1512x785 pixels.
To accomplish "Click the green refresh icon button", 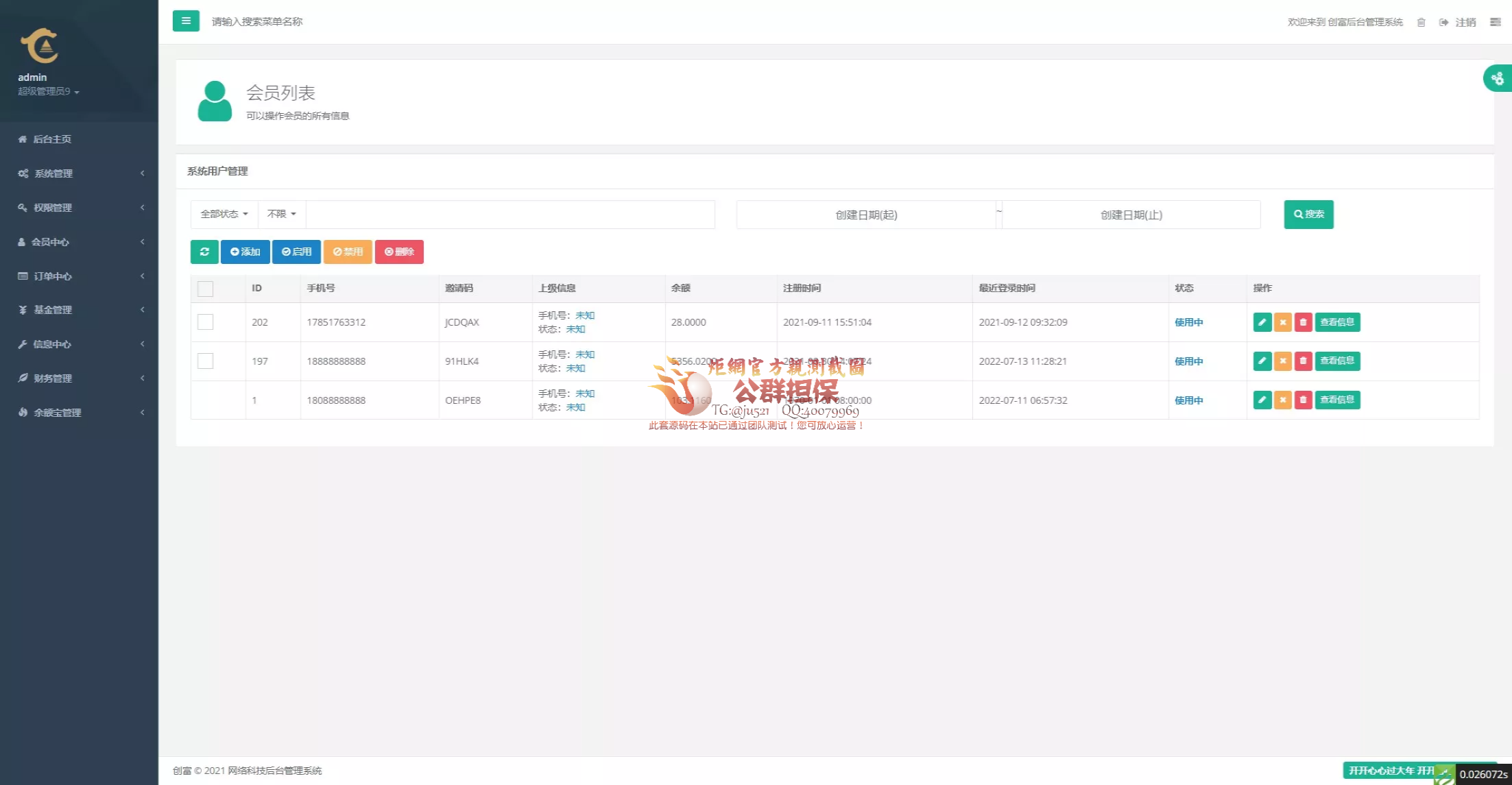I will 204,252.
